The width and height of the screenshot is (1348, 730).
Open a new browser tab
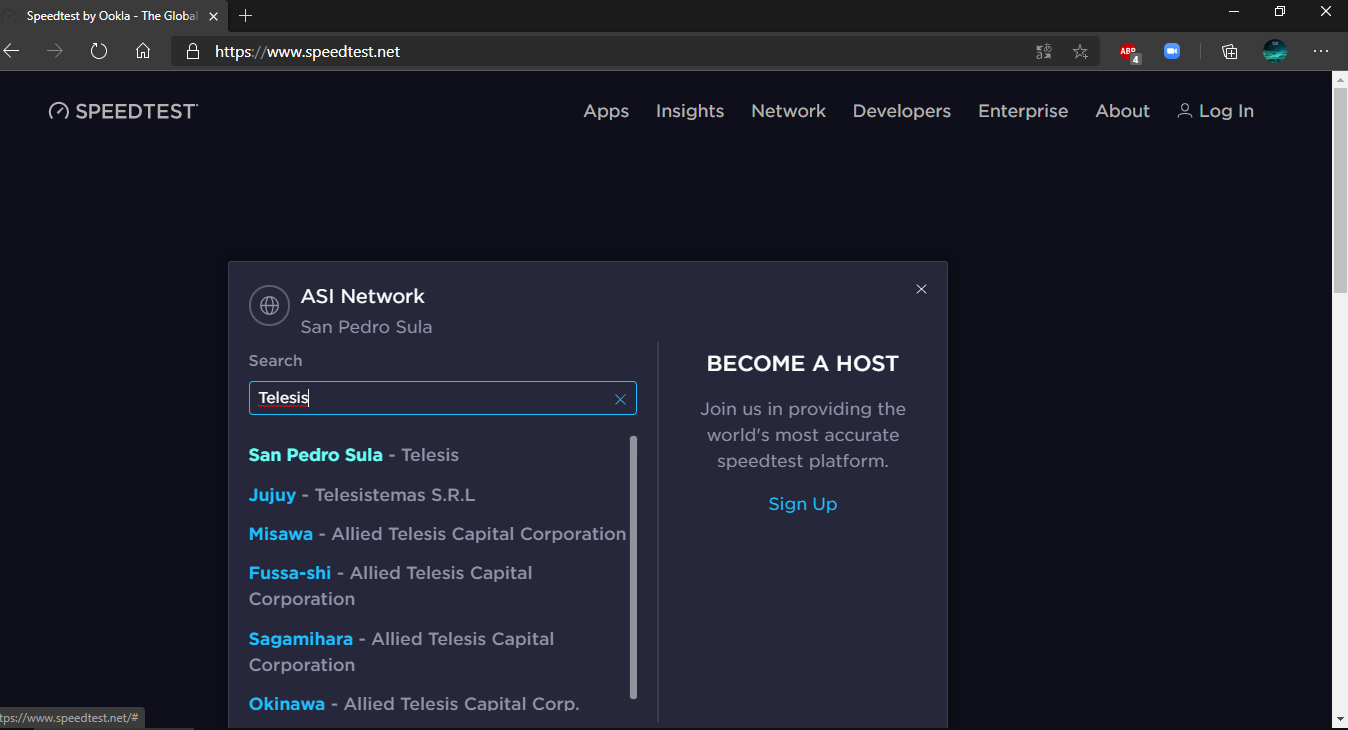tap(246, 16)
